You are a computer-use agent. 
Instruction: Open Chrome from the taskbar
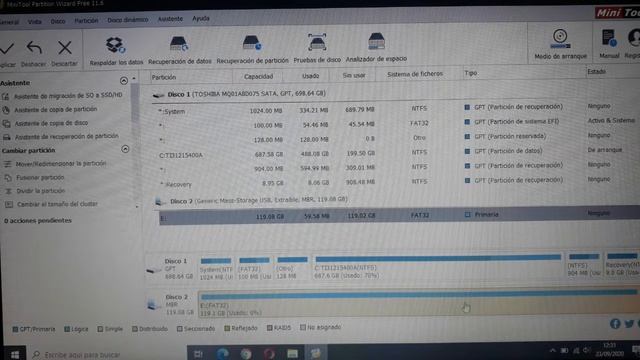246,354
